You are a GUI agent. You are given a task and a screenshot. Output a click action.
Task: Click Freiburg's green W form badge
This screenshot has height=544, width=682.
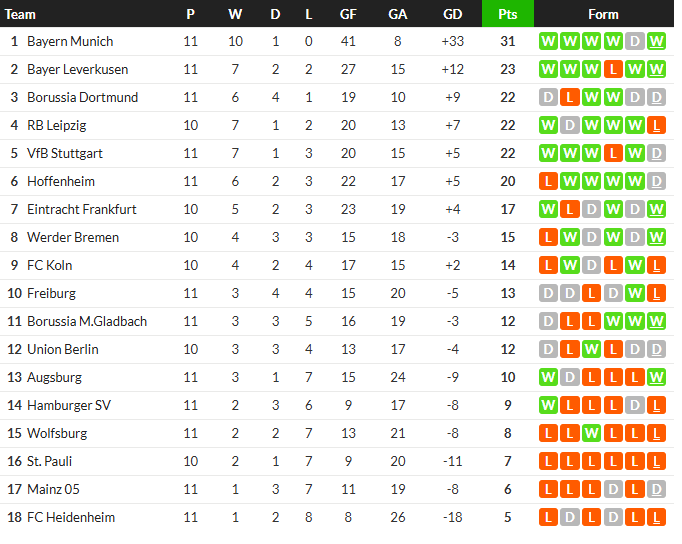pyautogui.click(x=635, y=294)
